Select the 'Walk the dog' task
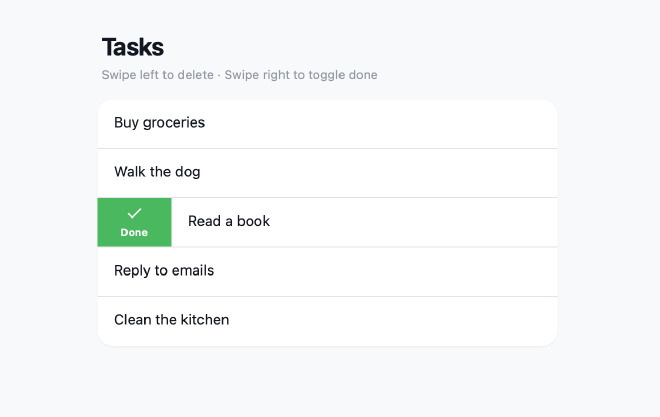 coord(327,173)
